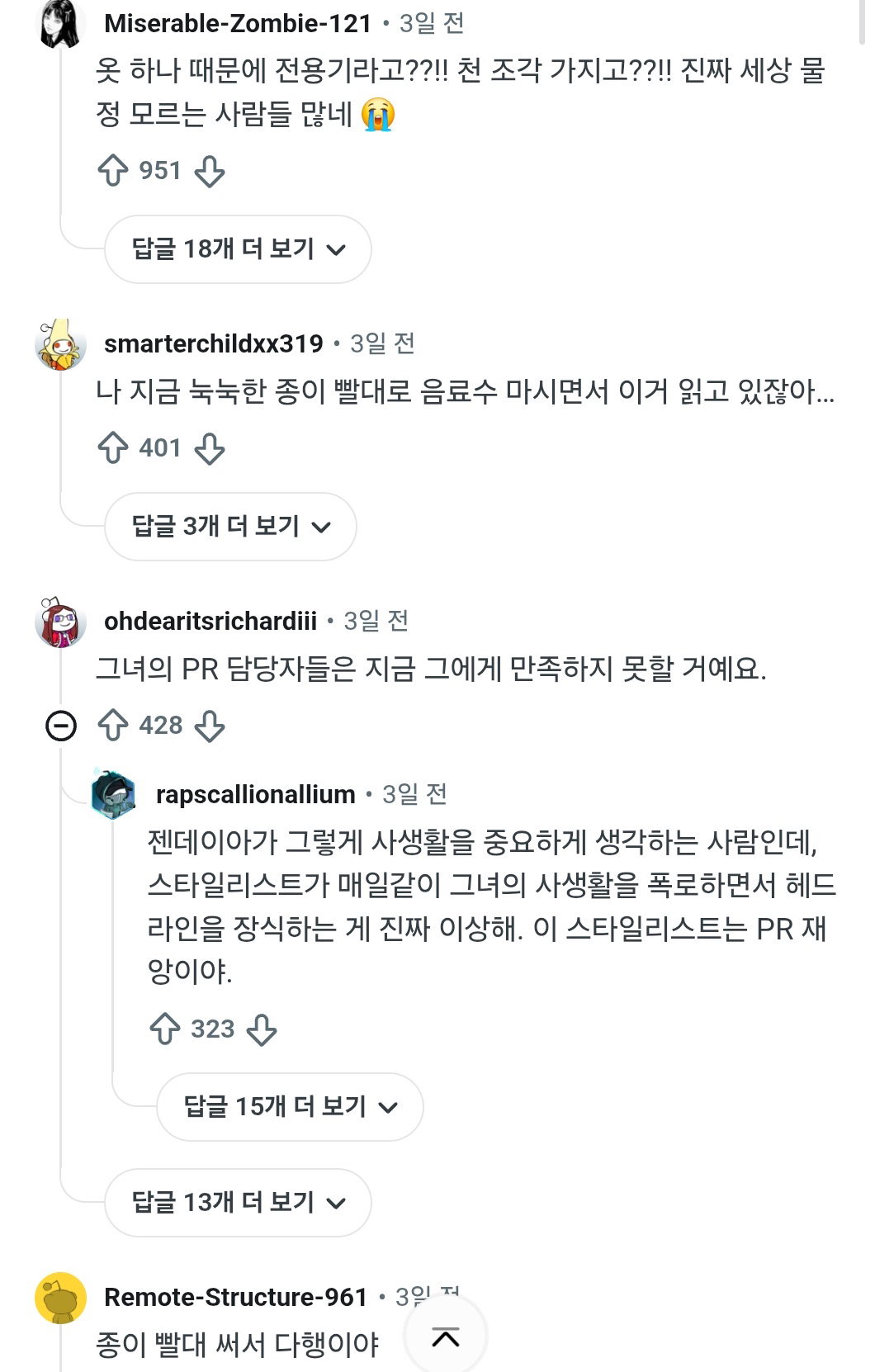The height and width of the screenshot is (1372, 875).
Task: Open rapscallionallium's profile username link
Action: tap(256, 794)
